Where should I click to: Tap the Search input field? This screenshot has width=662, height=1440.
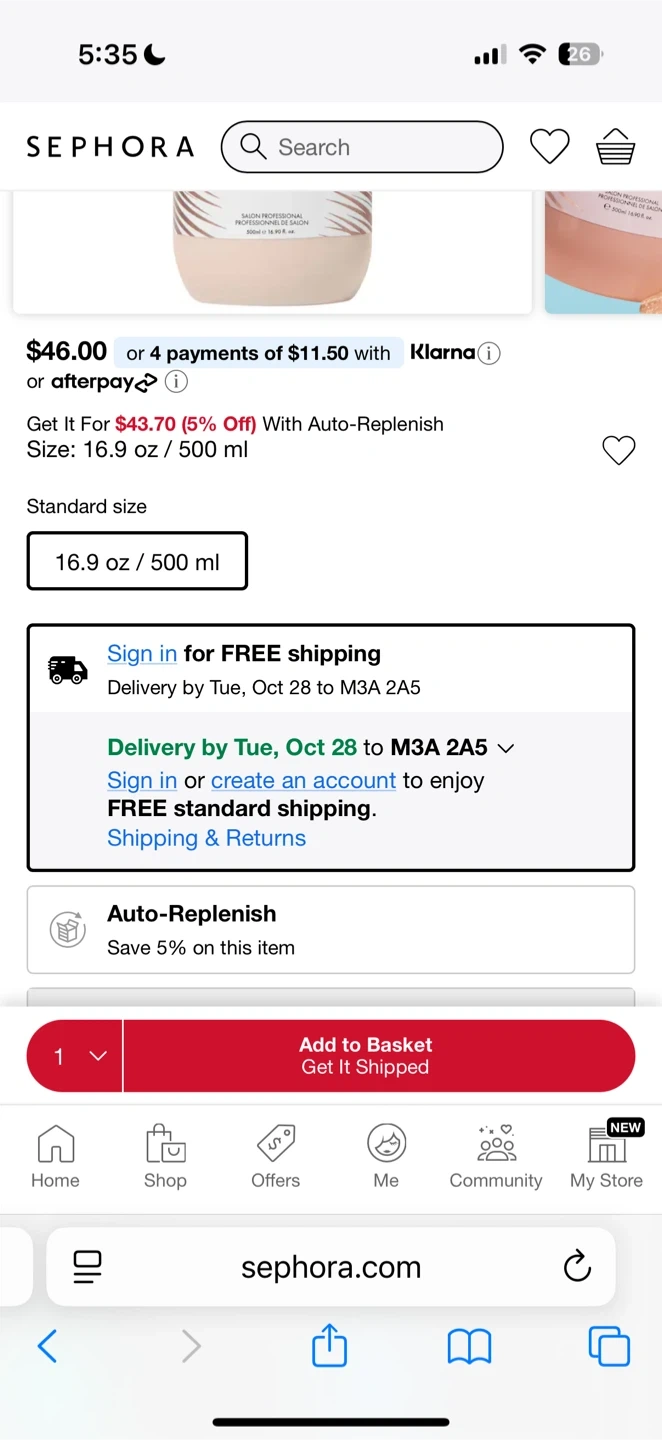[x=362, y=147]
